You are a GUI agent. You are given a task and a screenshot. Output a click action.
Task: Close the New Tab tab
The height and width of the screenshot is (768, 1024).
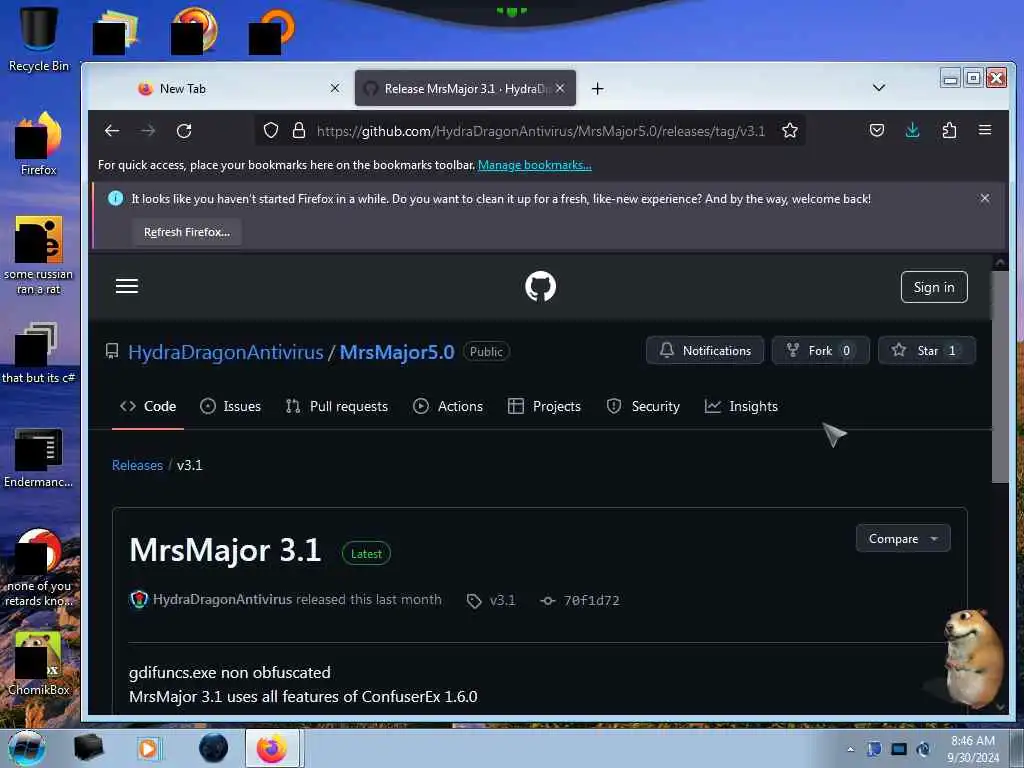[334, 88]
